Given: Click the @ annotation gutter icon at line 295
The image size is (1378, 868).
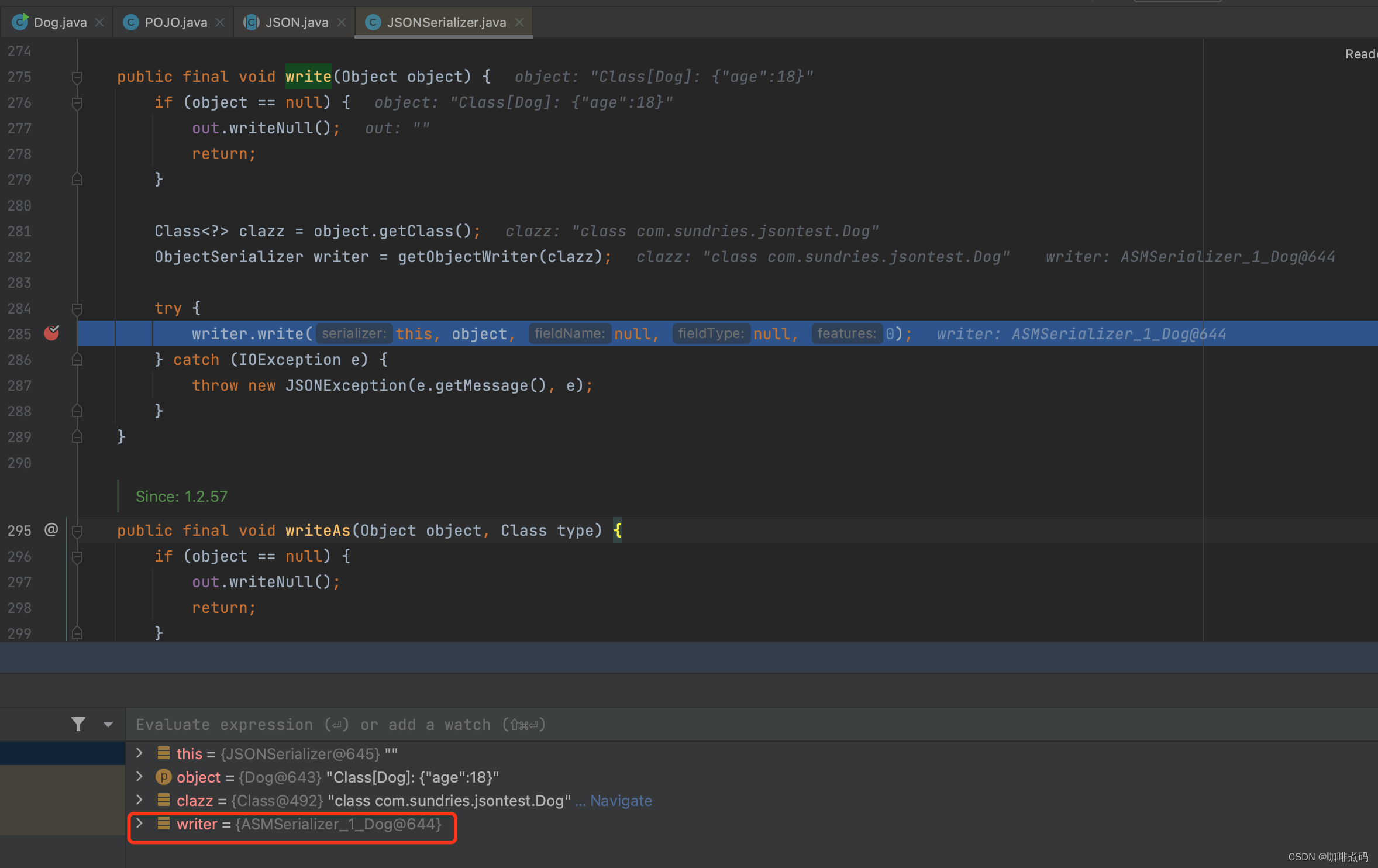Looking at the screenshot, I should click(51, 530).
